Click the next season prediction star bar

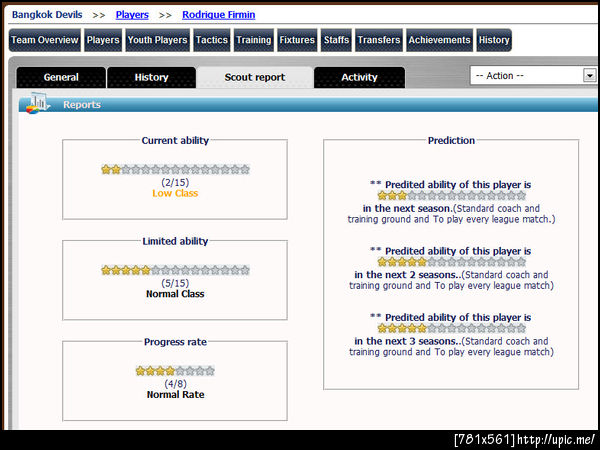tap(452, 196)
